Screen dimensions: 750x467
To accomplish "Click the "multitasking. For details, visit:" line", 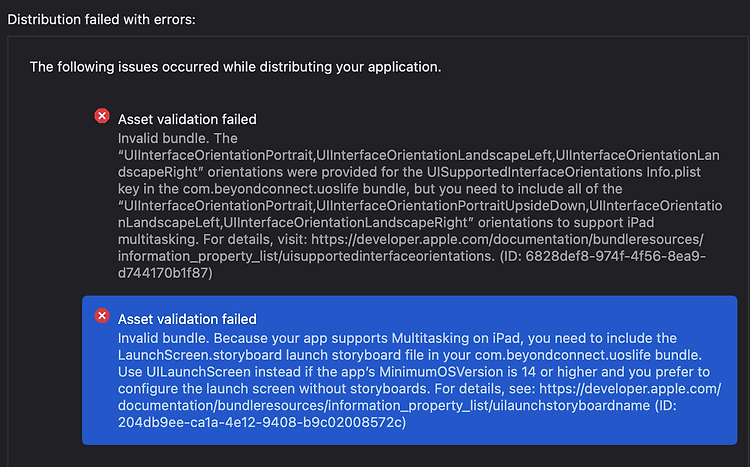I will [x=212, y=239].
